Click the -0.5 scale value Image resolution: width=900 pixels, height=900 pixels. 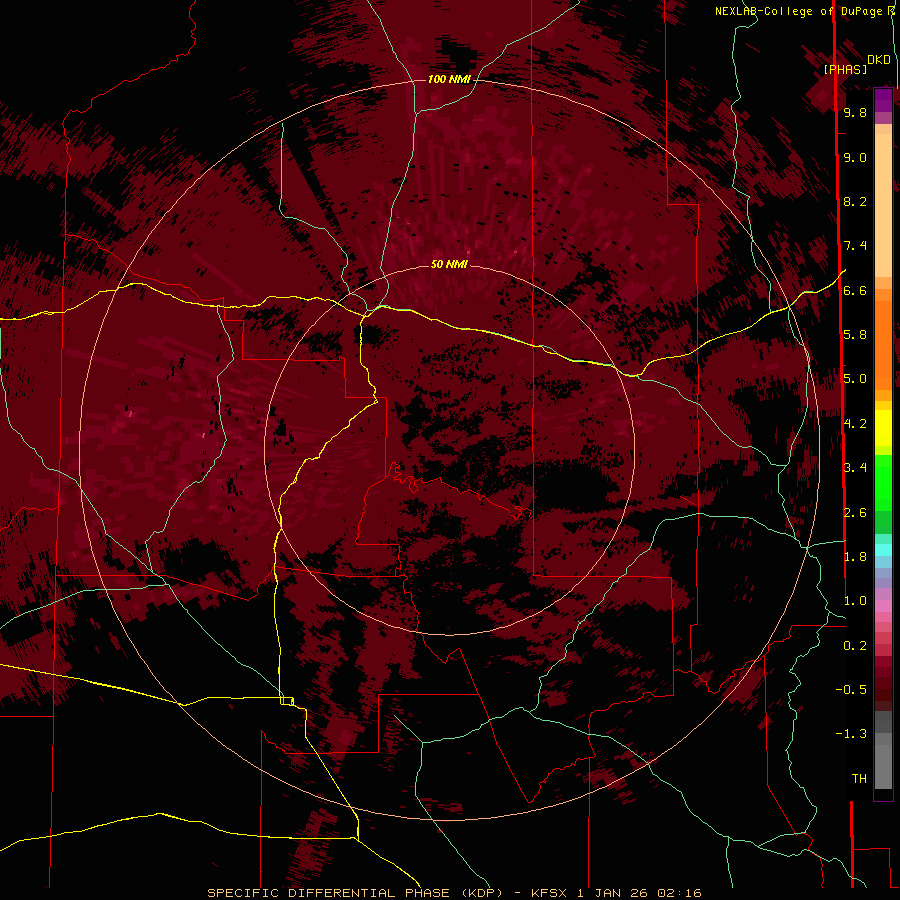pyautogui.click(x=851, y=690)
